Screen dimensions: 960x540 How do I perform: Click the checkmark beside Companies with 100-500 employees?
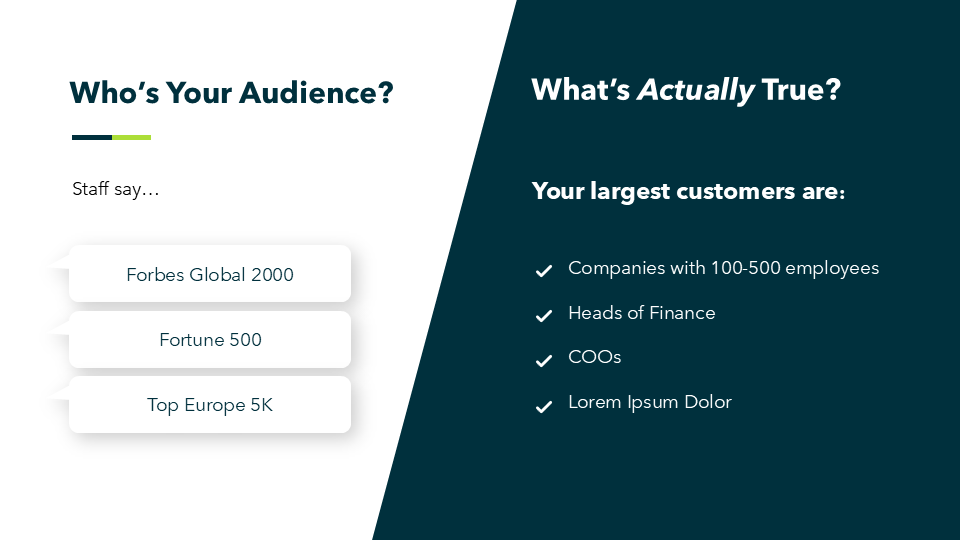point(544,271)
